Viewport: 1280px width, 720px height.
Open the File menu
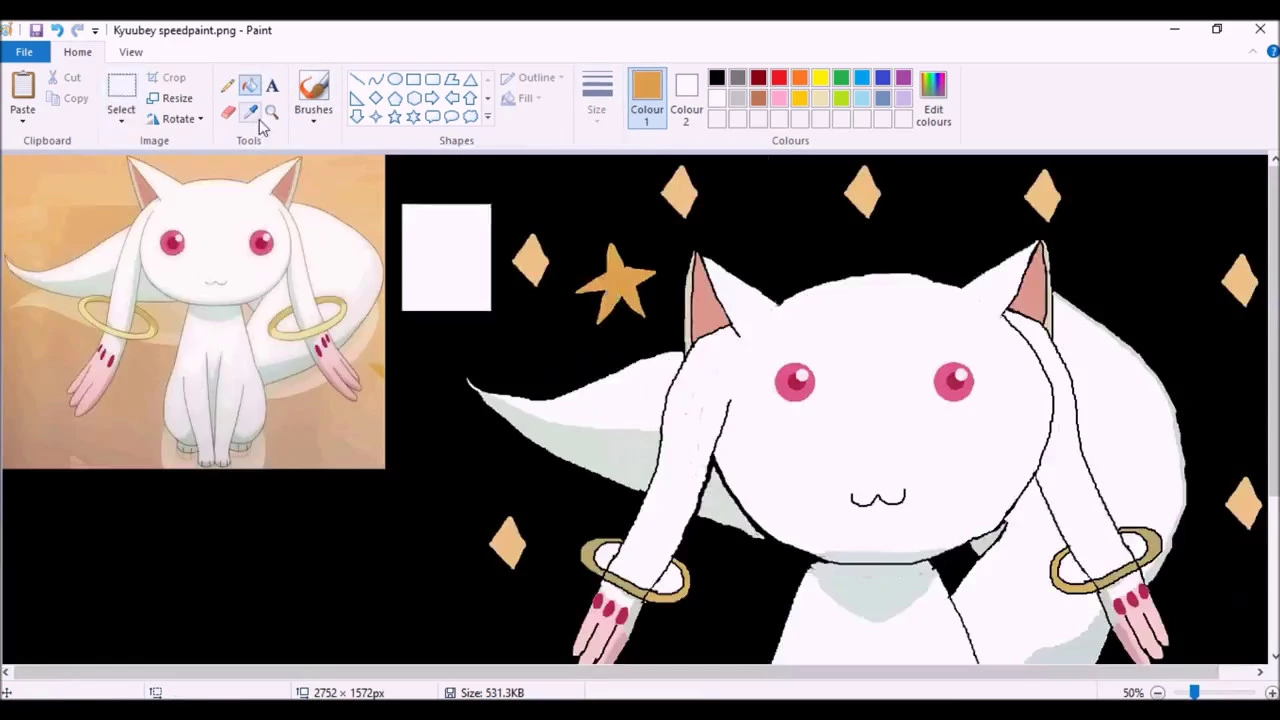(24, 52)
